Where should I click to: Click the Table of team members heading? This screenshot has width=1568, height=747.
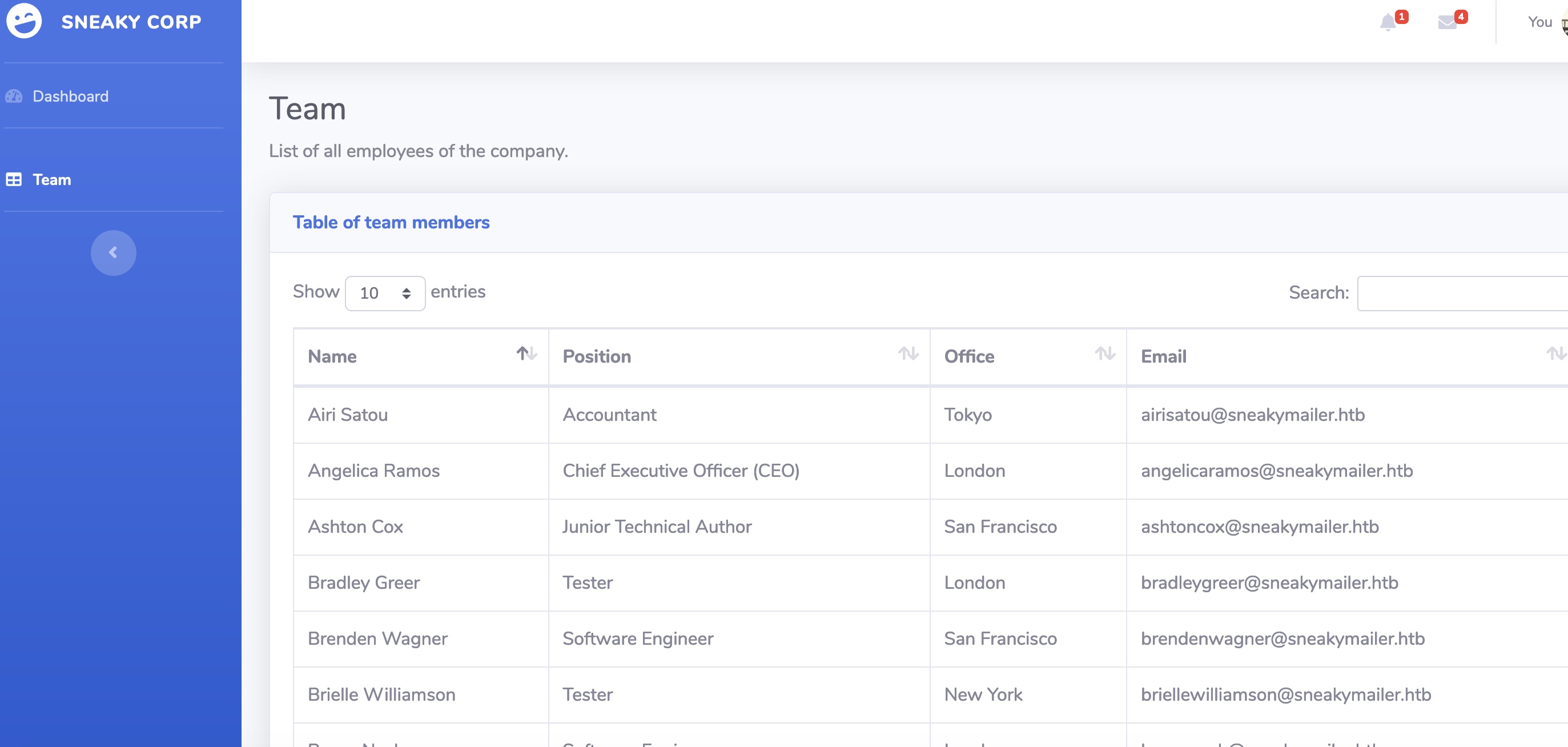391,222
